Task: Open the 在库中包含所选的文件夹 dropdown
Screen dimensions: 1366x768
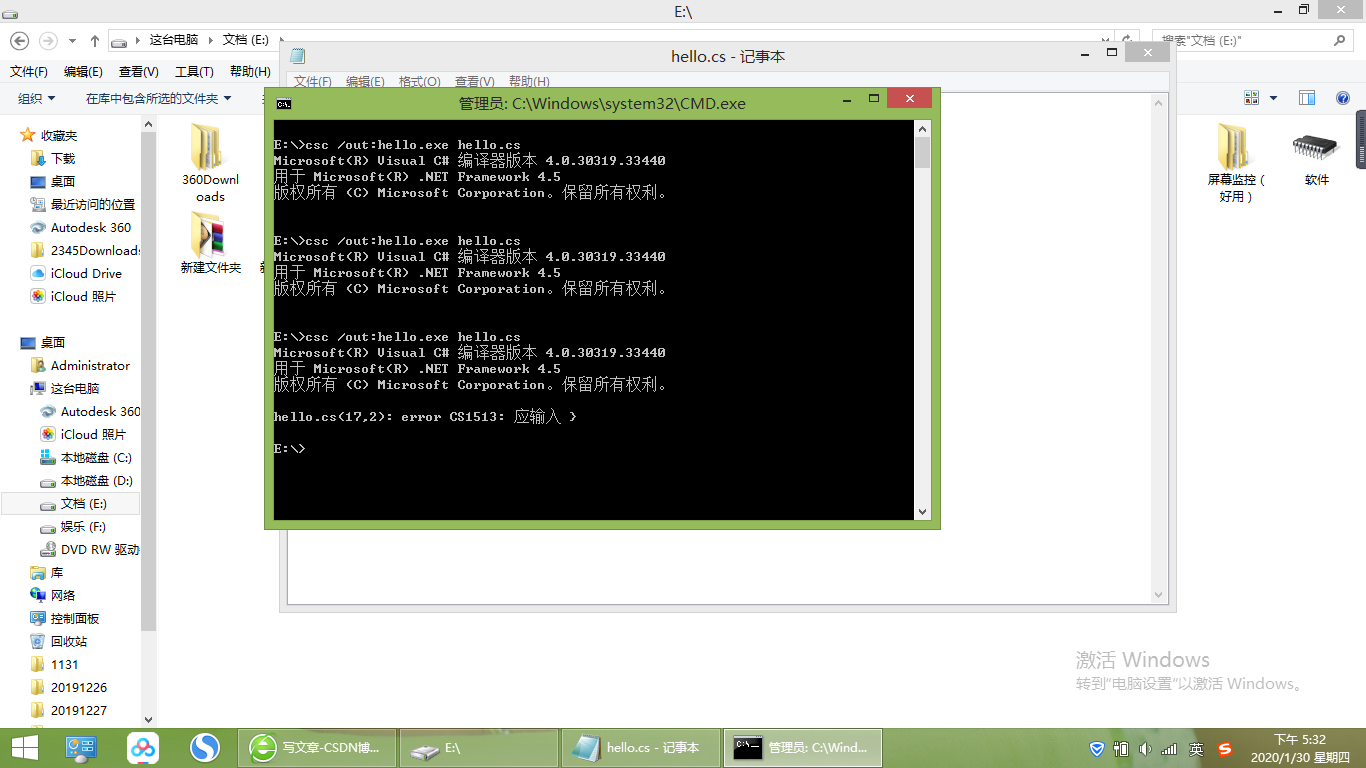Action: [158, 98]
